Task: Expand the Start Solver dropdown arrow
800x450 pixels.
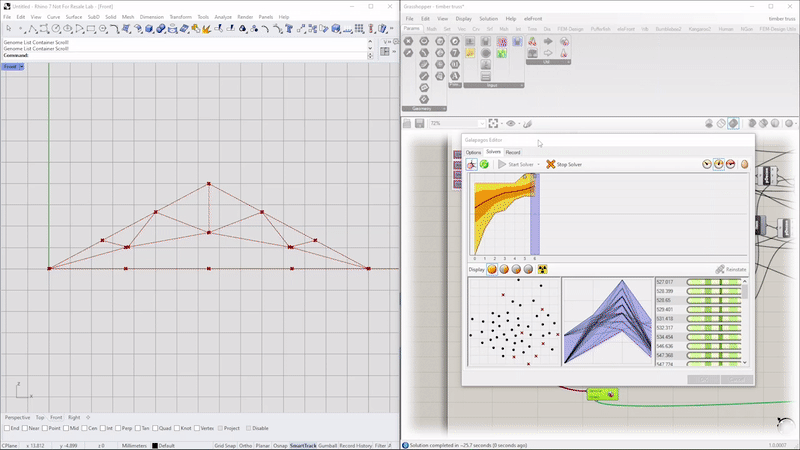Action: point(539,164)
